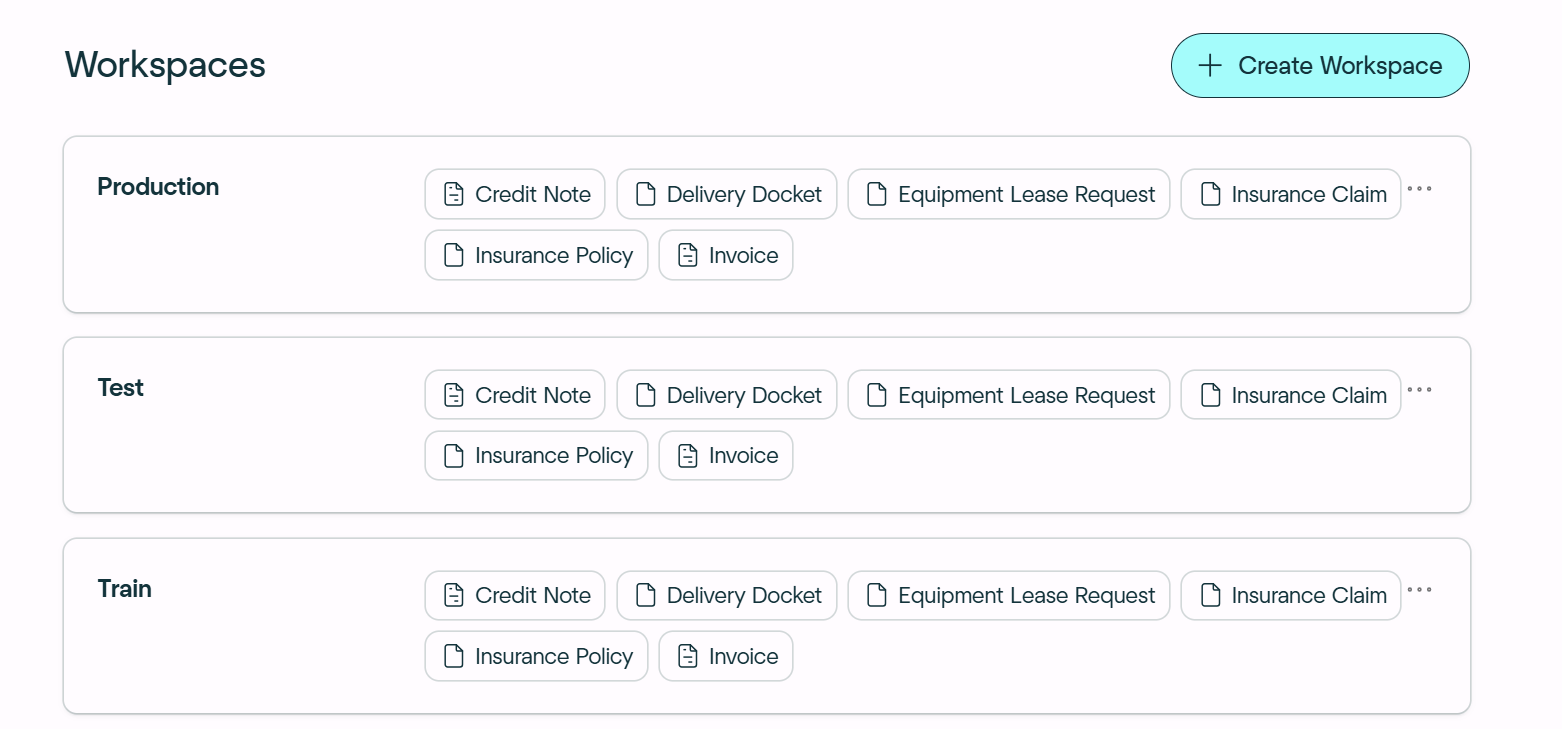Open Insurance Claim in Production workspace
Screen dimensions: 1562x729
1291,194
